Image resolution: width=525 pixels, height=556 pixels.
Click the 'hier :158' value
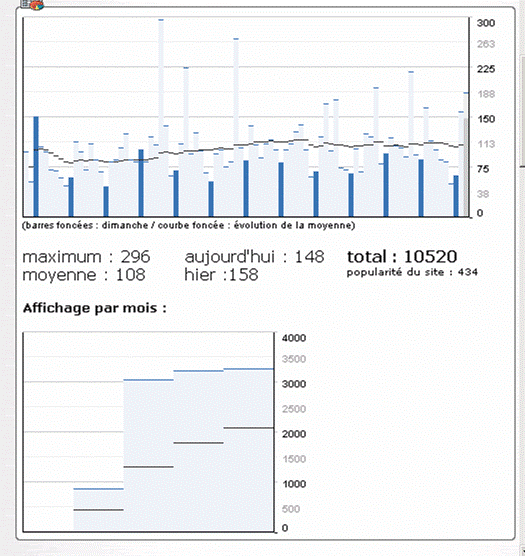(x=221, y=275)
